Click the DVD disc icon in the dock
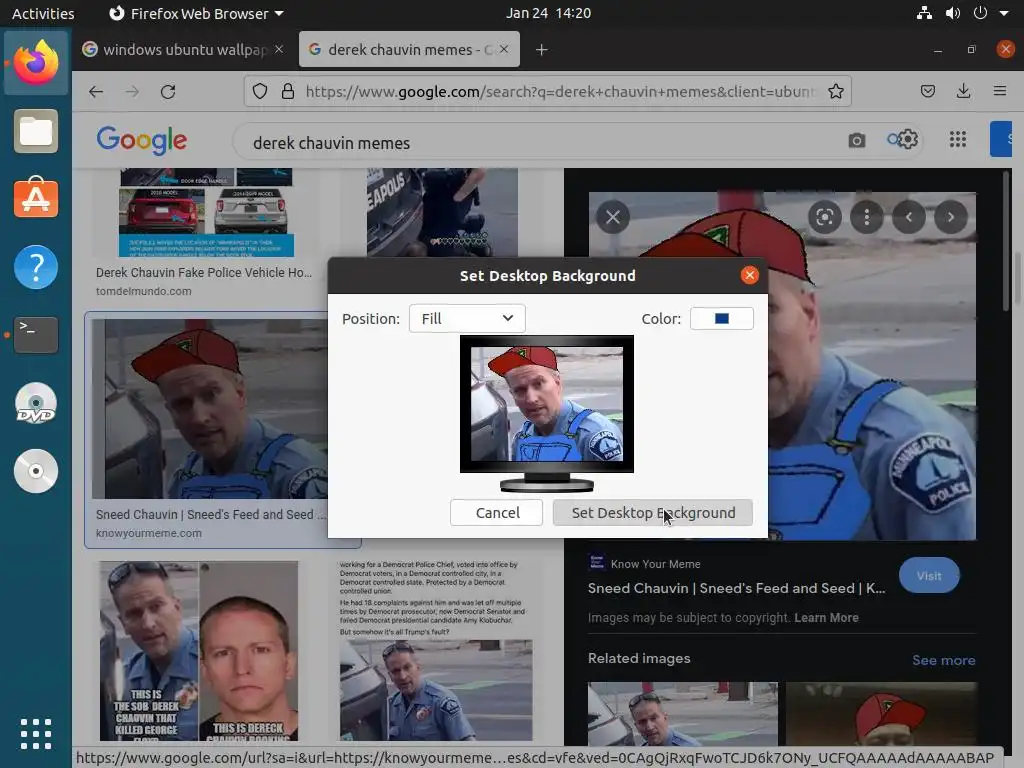1024x768 pixels. click(36, 404)
